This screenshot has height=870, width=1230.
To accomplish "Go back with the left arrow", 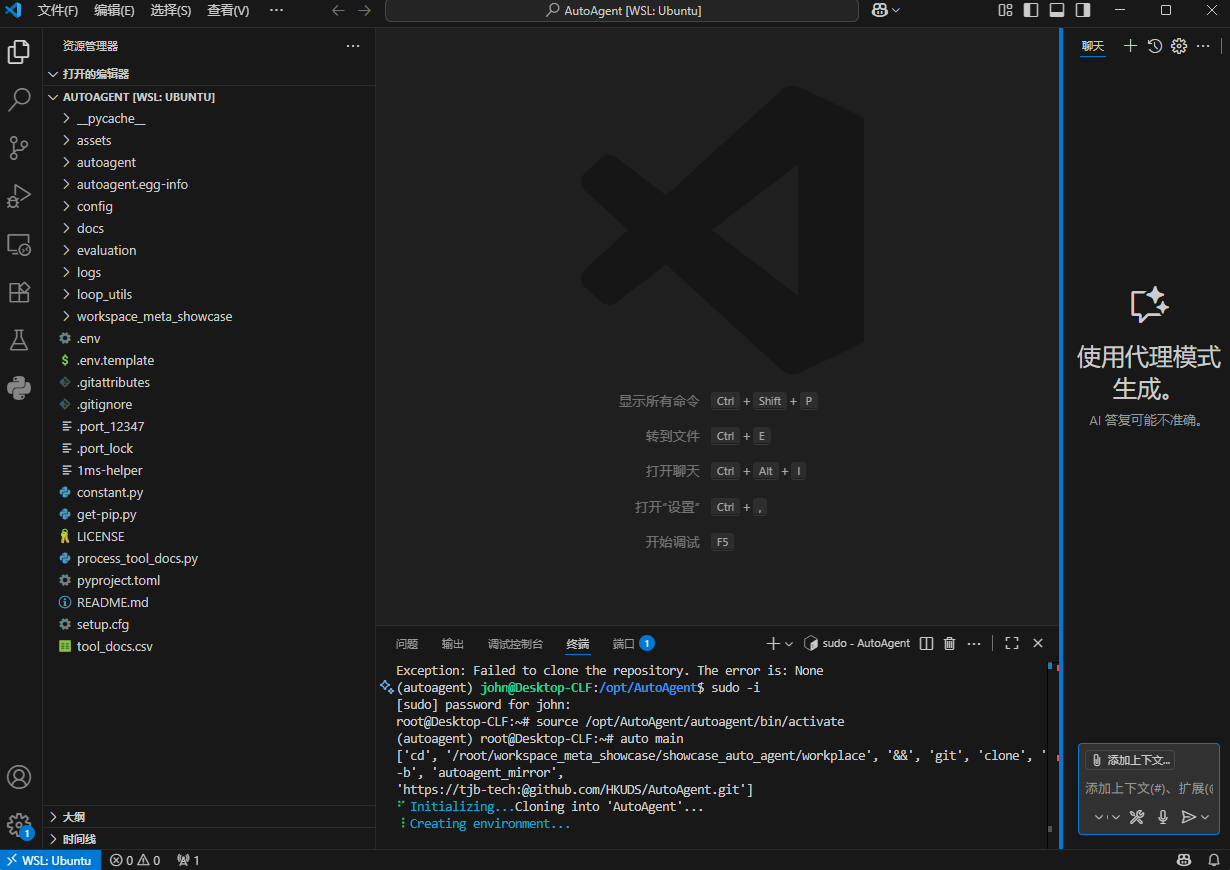I will [x=338, y=10].
